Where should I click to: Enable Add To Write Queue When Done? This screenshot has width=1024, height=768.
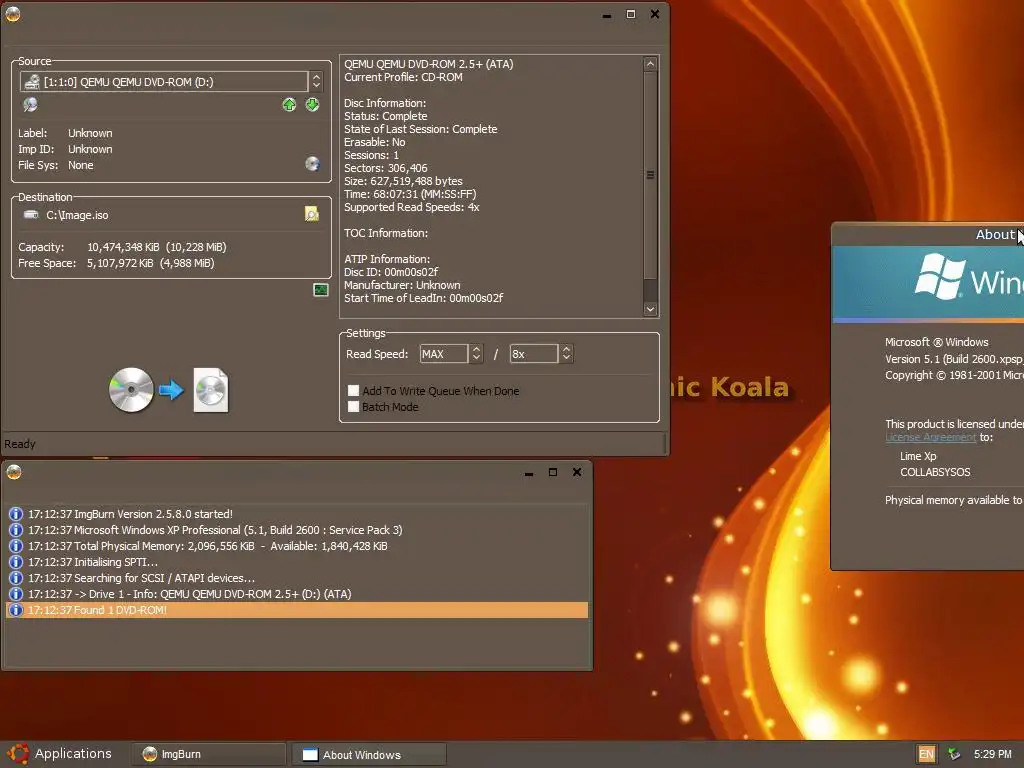(x=353, y=391)
